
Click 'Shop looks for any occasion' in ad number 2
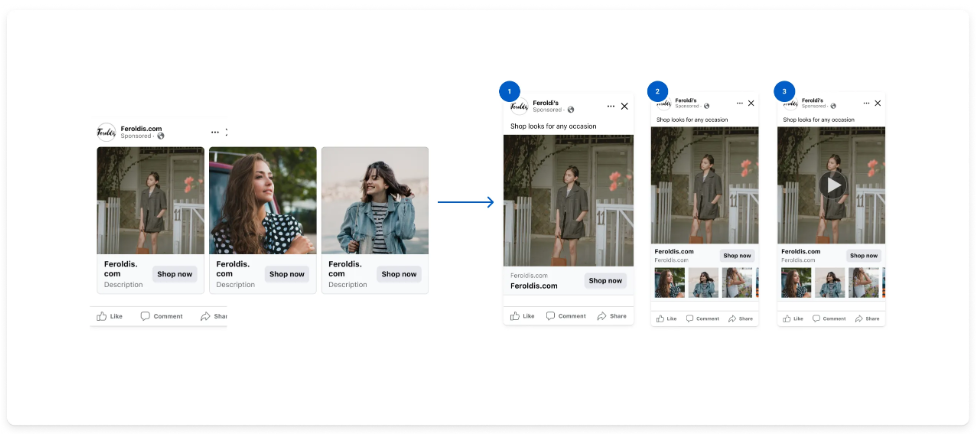(x=692, y=119)
